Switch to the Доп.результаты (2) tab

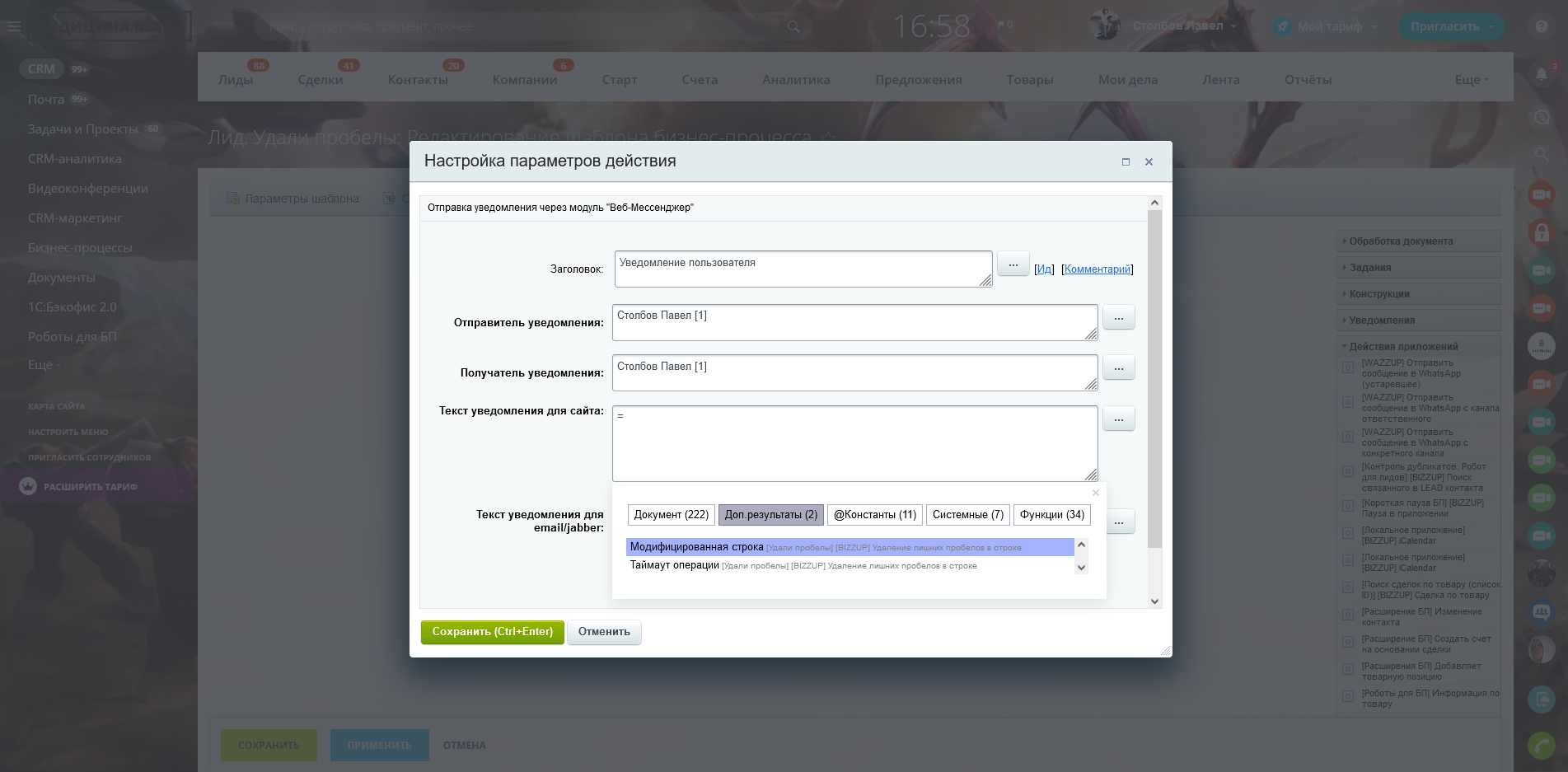[771, 515]
